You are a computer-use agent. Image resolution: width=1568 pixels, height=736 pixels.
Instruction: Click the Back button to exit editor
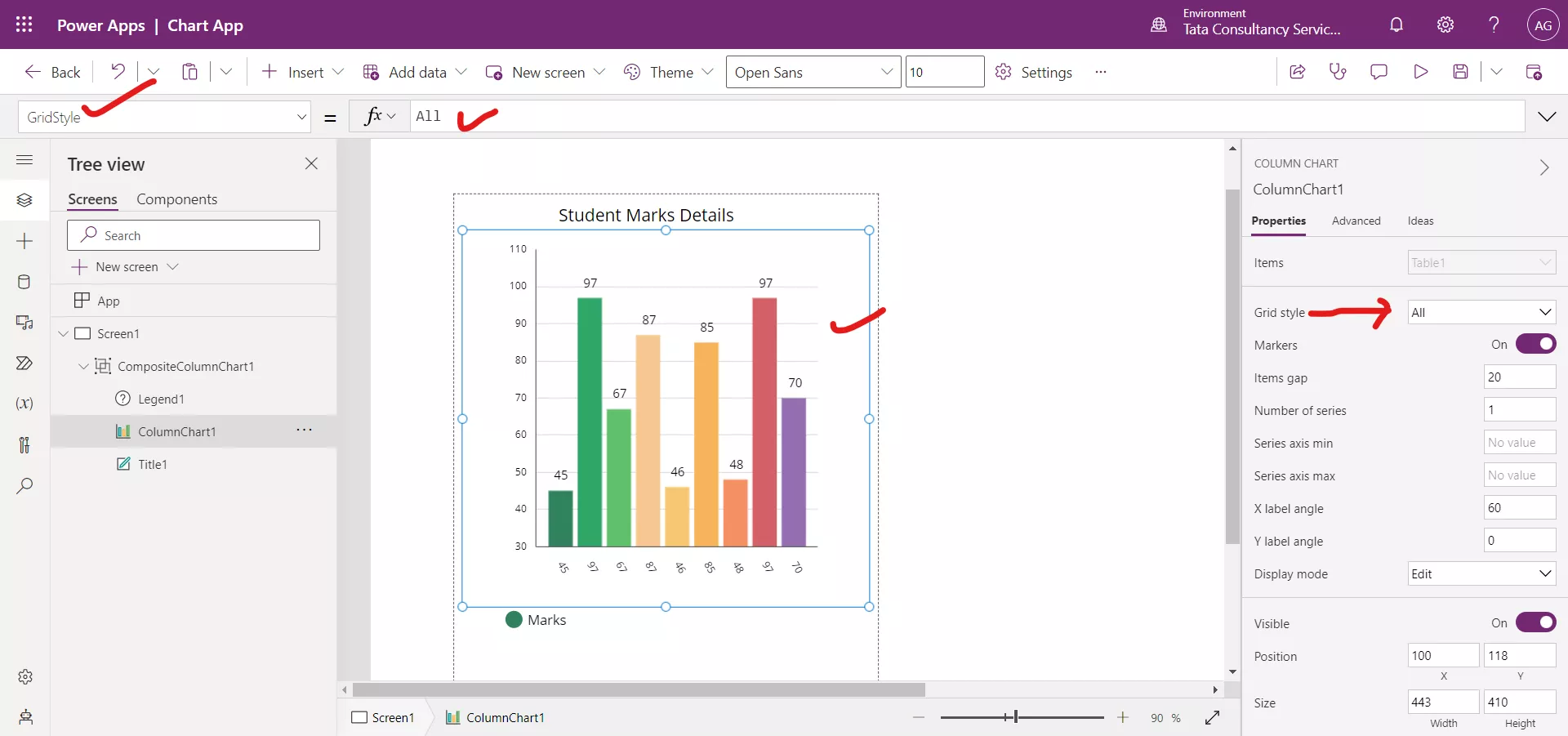(x=51, y=71)
